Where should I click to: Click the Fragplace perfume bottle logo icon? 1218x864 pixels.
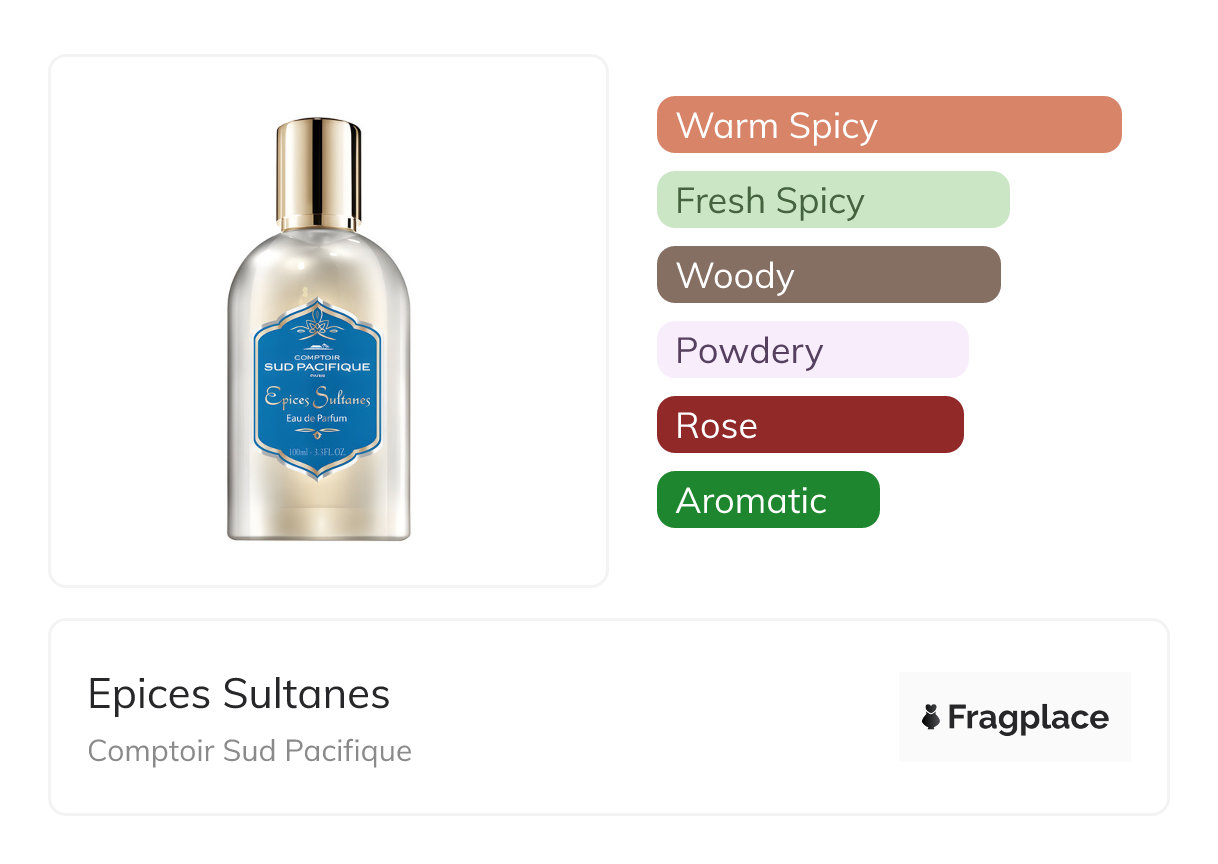(x=931, y=717)
